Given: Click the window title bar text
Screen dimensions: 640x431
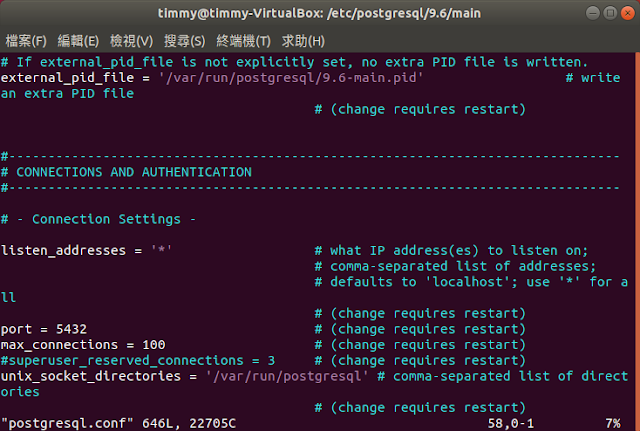Looking at the screenshot, I should pos(319,13).
